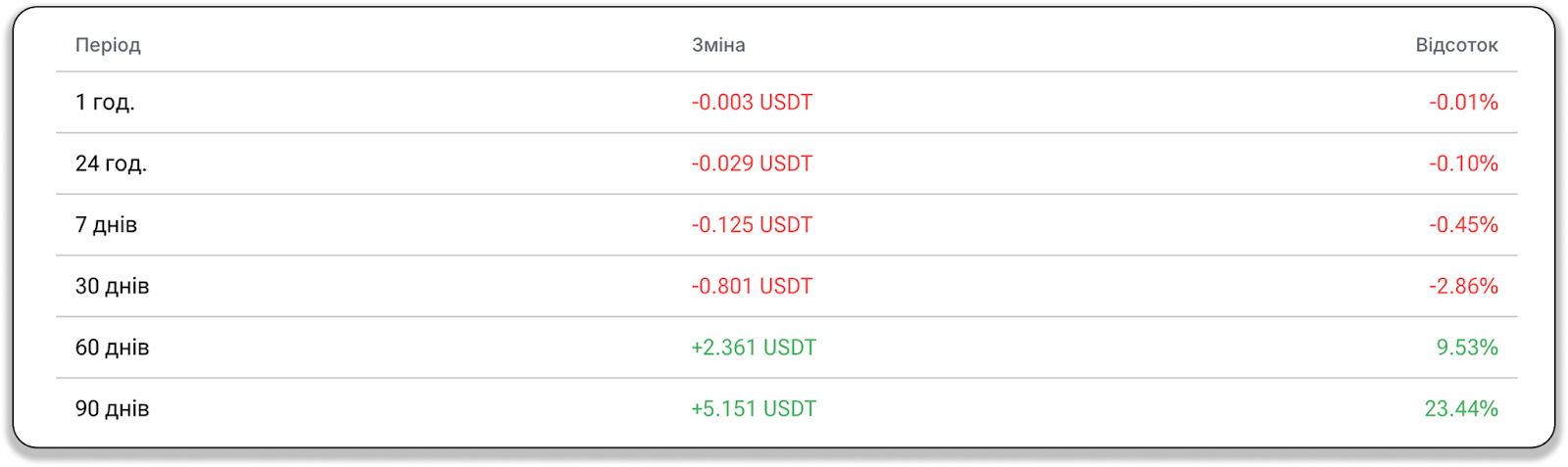Click the -0.125 USDT change value
1568x467 pixels.
tap(752, 225)
